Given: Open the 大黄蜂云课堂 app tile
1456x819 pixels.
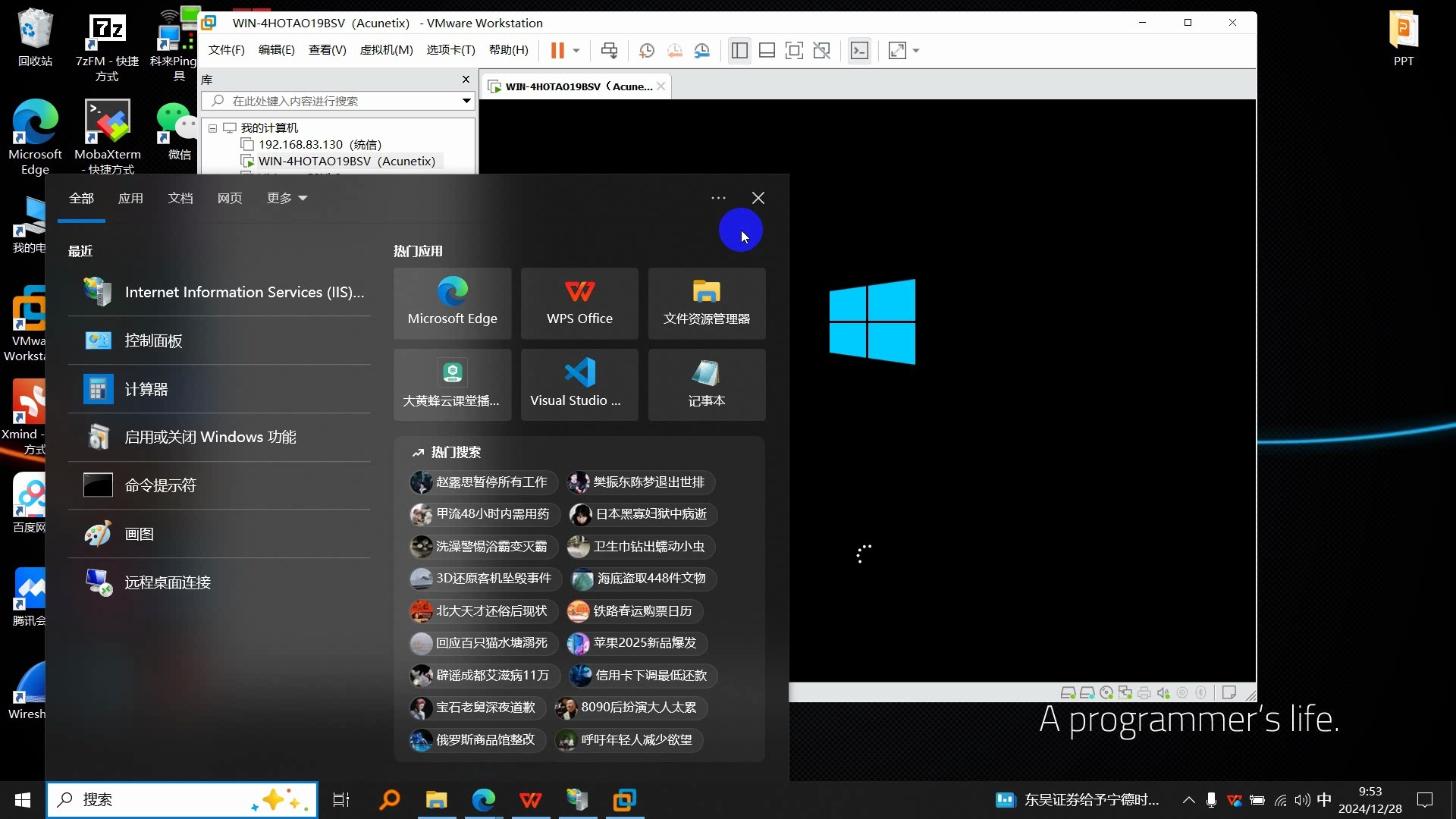Looking at the screenshot, I should tap(452, 385).
